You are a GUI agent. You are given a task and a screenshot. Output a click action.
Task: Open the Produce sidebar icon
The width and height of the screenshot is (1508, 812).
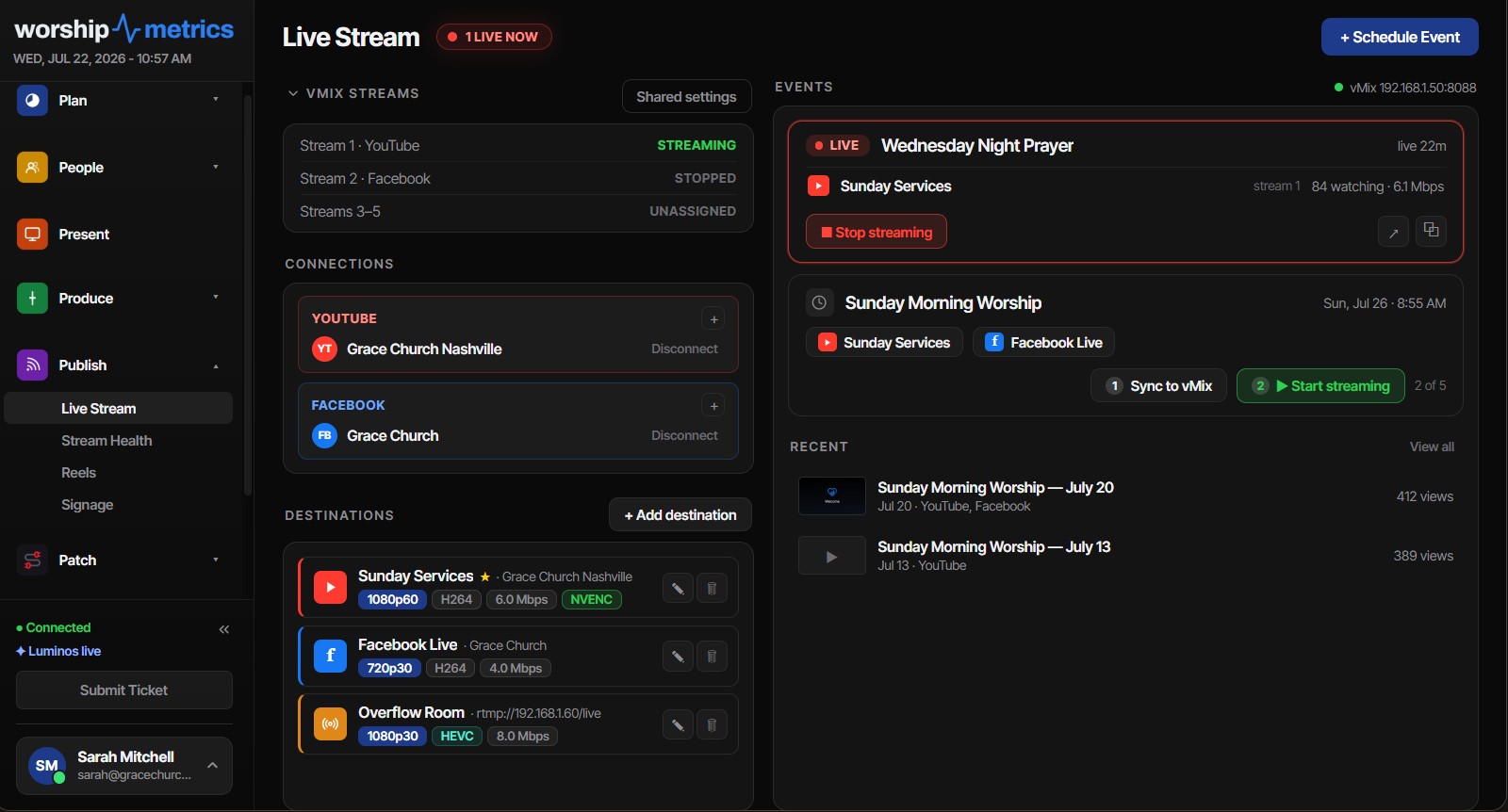pyautogui.click(x=32, y=298)
